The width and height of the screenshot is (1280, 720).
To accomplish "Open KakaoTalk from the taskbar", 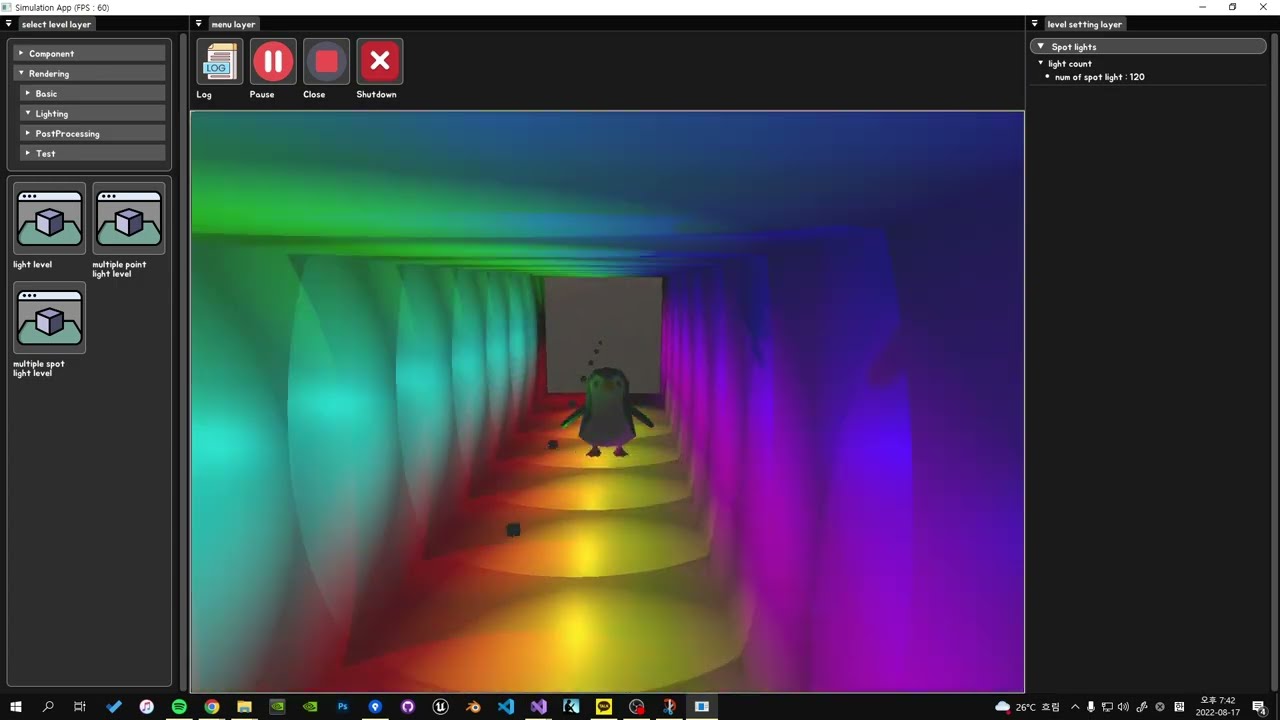I will (x=604, y=706).
